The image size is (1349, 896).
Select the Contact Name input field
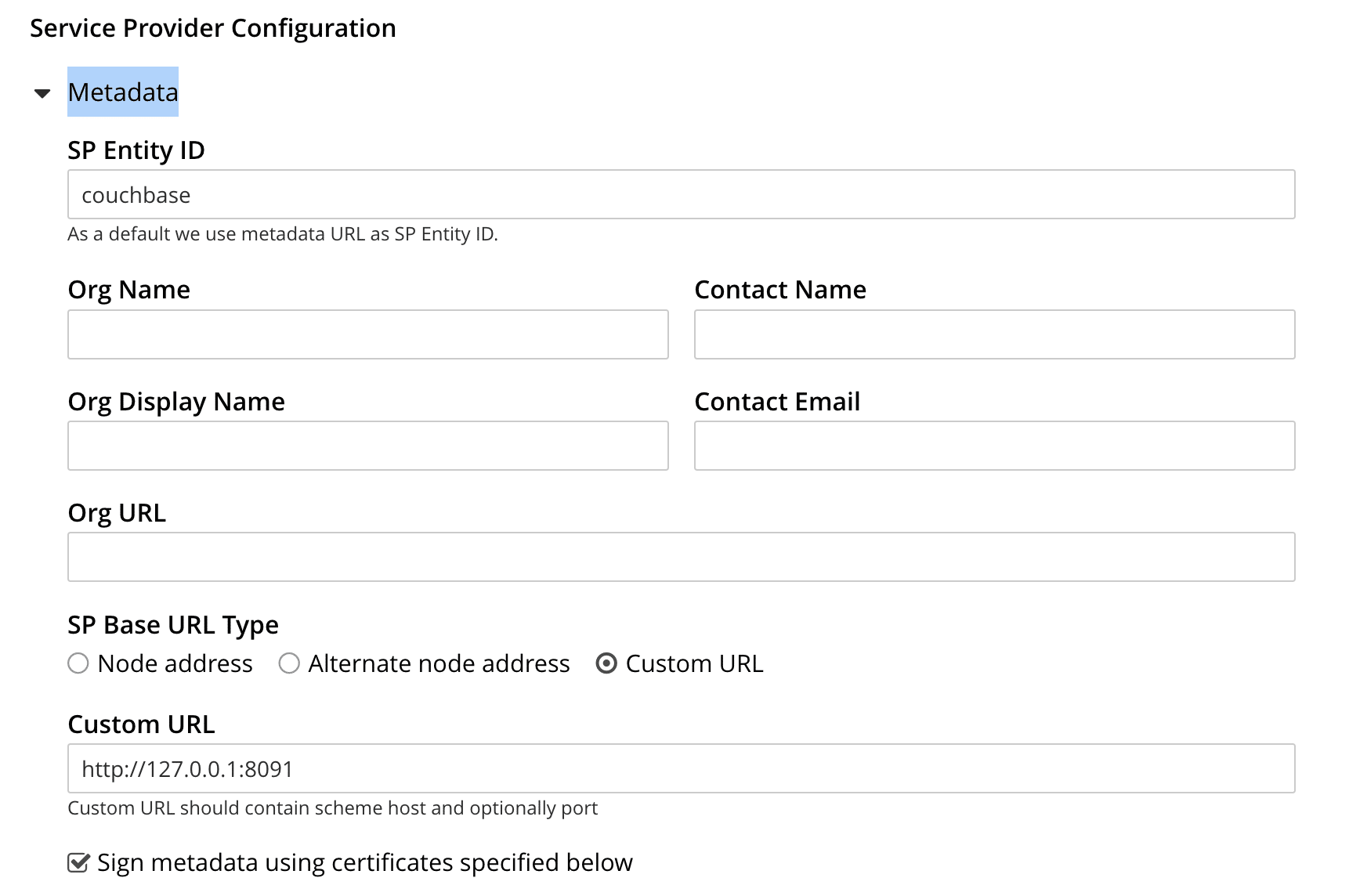[x=993, y=334]
